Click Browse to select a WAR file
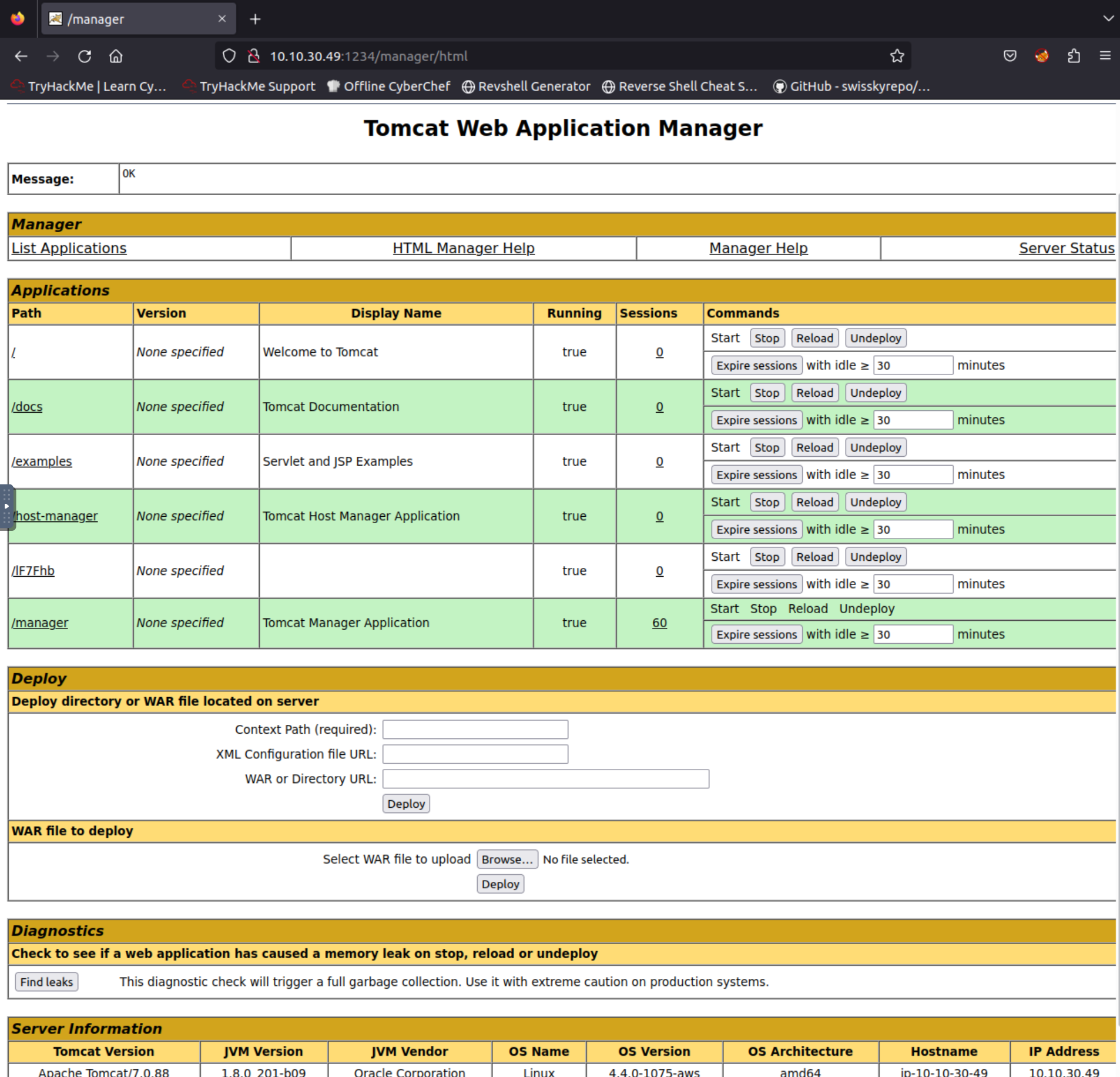The height and width of the screenshot is (1077, 1120). (x=507, y=859)
